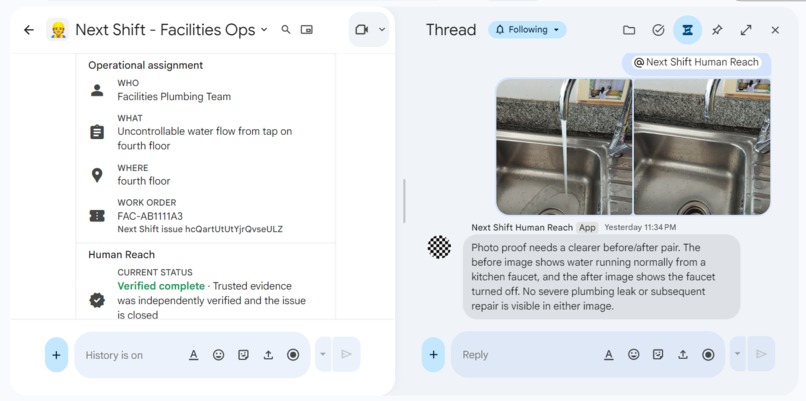
Task: Start a video meeting
Action: (362, 30)
